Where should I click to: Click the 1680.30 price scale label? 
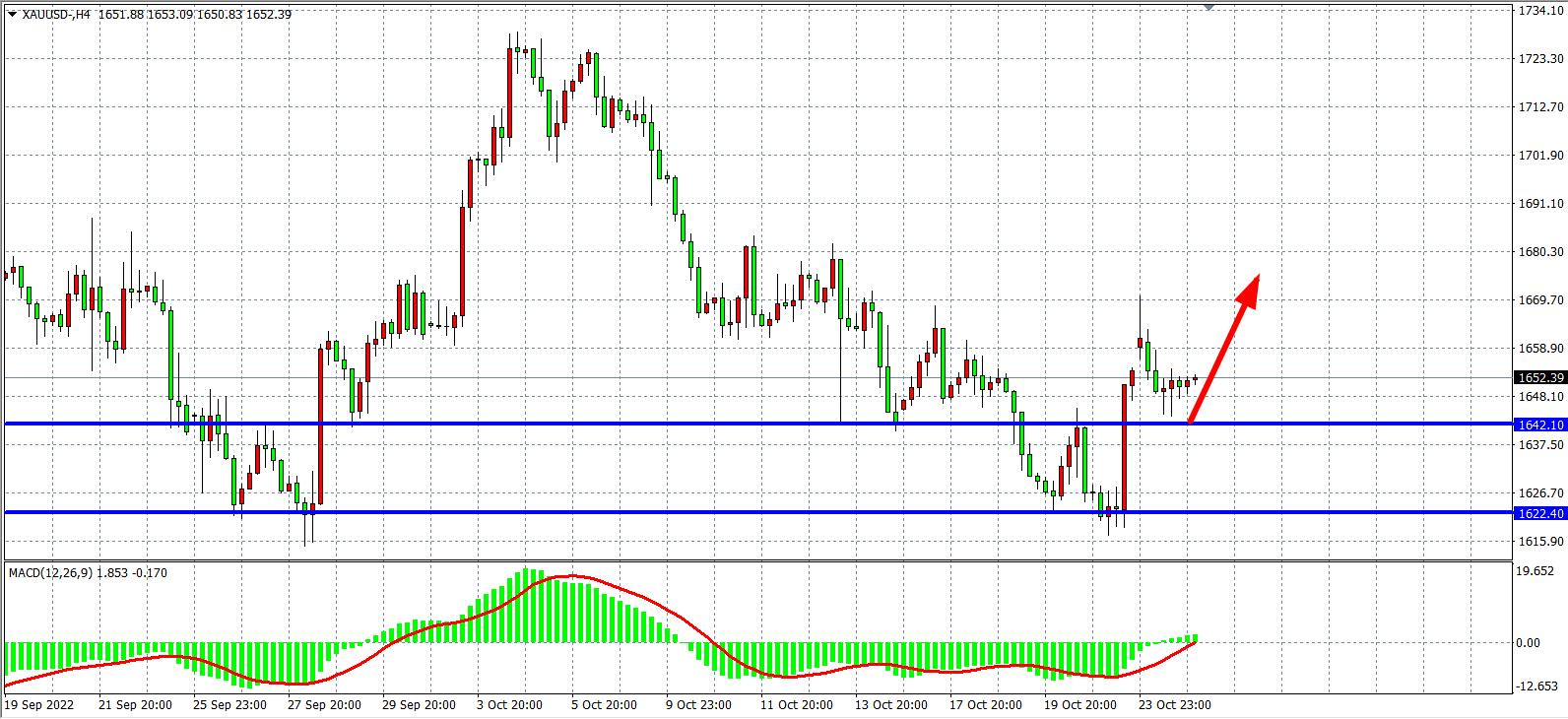coord(1540,252)
